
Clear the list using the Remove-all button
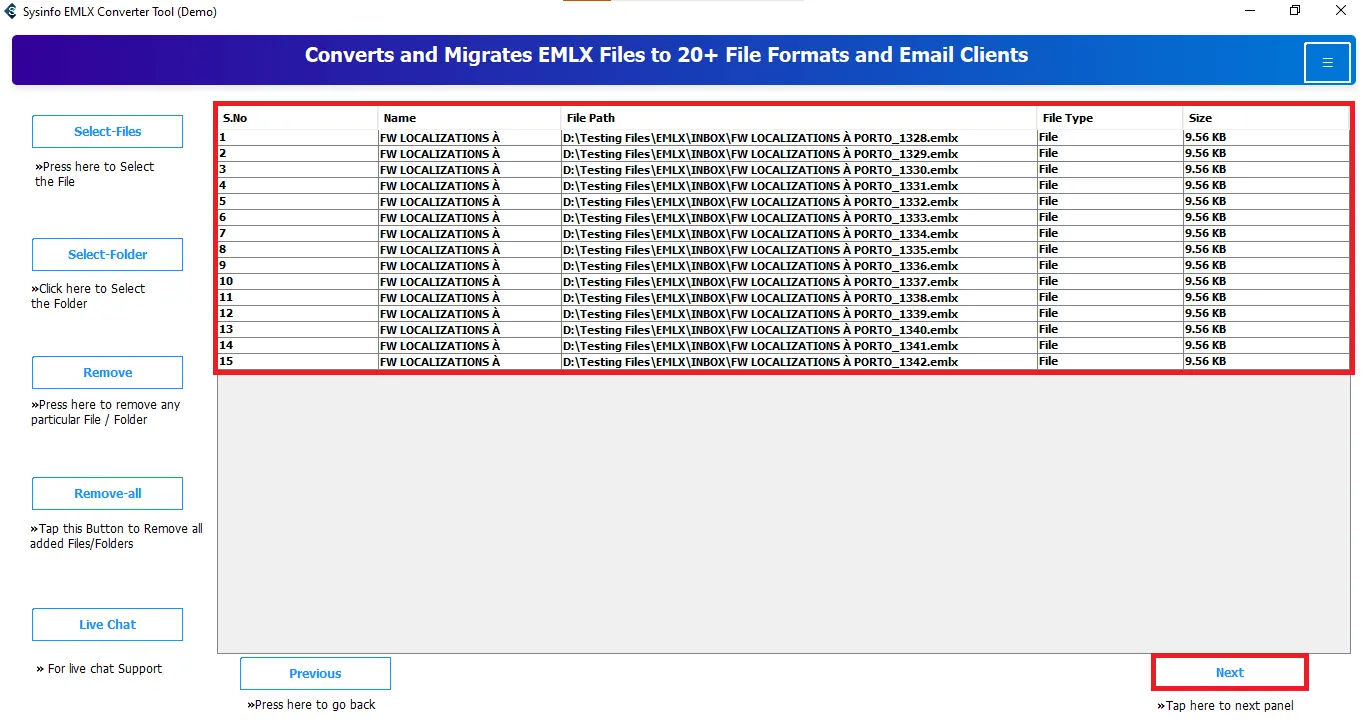pyautogui.click(x=107, y=493)
